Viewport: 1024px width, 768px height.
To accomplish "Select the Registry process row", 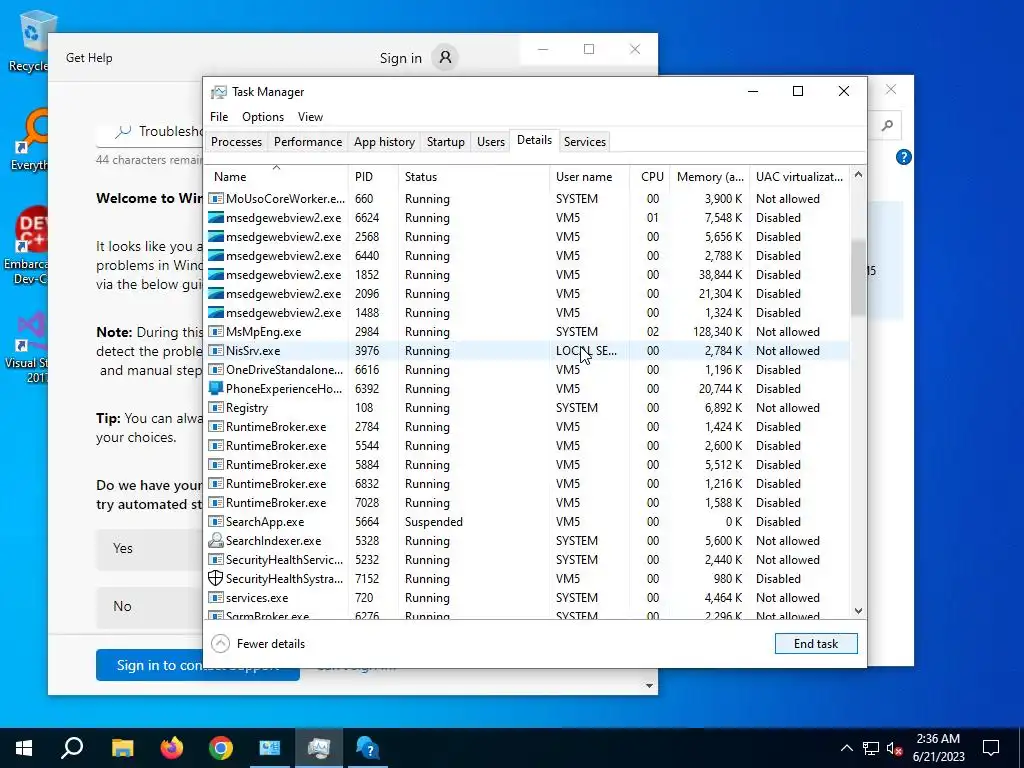I will pyautogui.click(x=528, y=408).
